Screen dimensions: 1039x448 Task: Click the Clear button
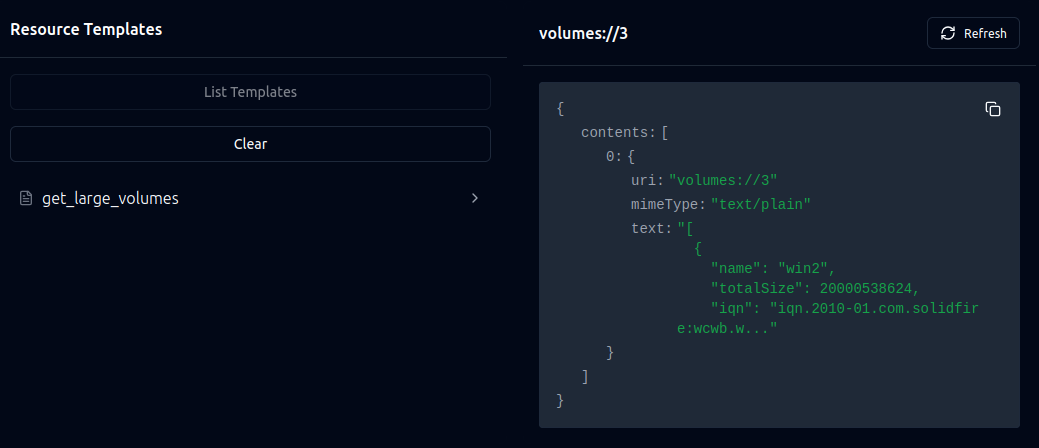[250, 144]
